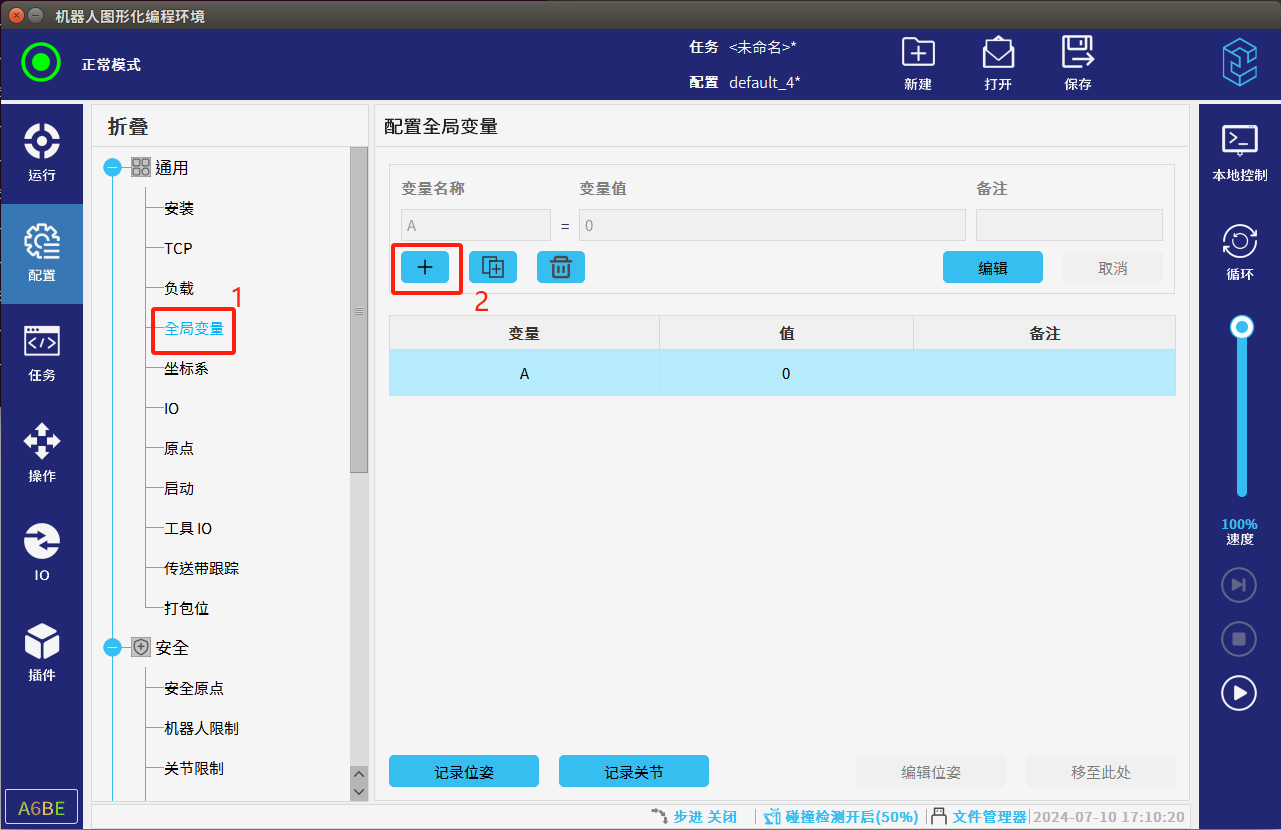Click the Save (保存) icon
The height and width of the screenshot is (830, 1281).
[x=1078, y=63]
